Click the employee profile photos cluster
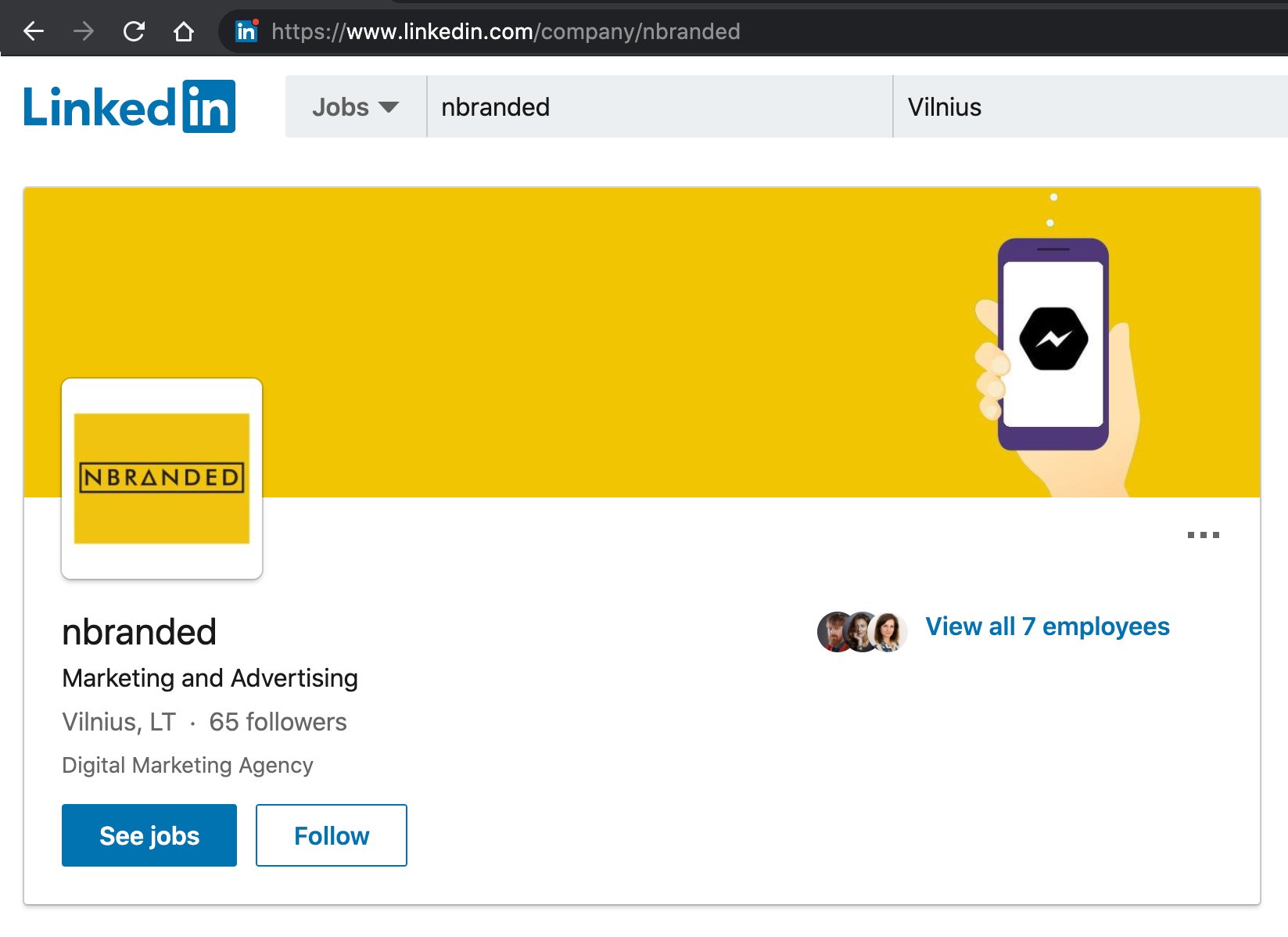 click(x=863, y=632)
